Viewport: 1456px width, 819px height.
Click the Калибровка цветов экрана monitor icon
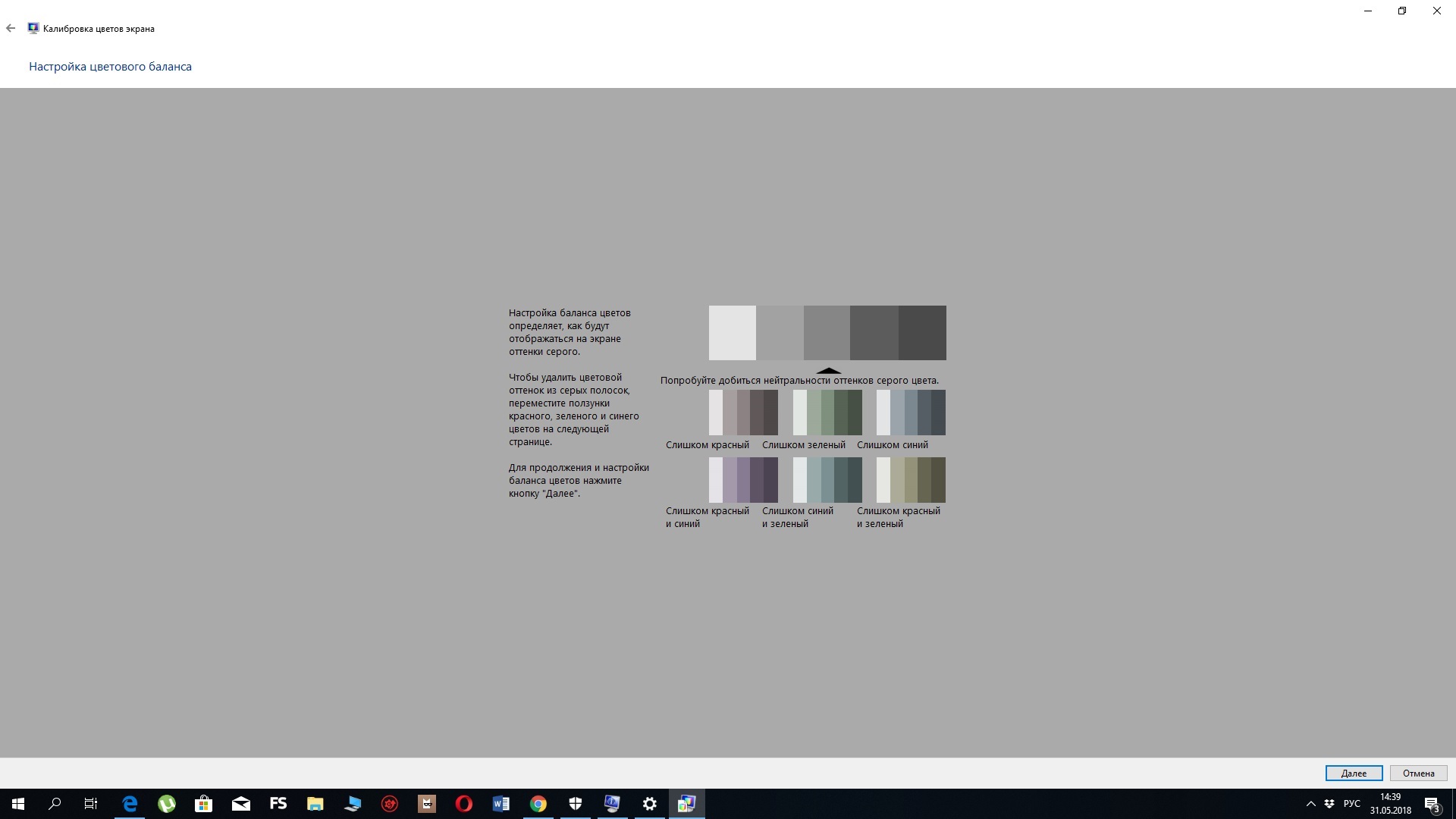click(33, 28)
